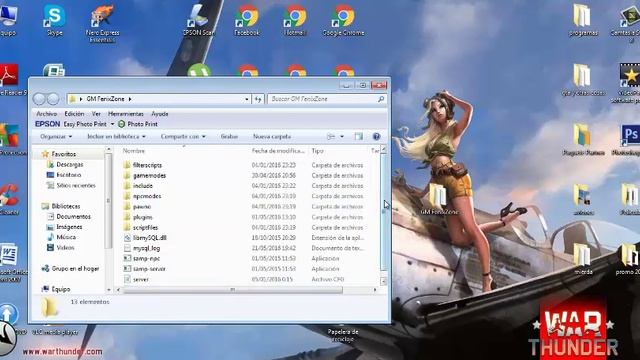The height and width of the screenshot is (360, 640).
Task: Click the Photo Print icon
Action: click(121, 124)
